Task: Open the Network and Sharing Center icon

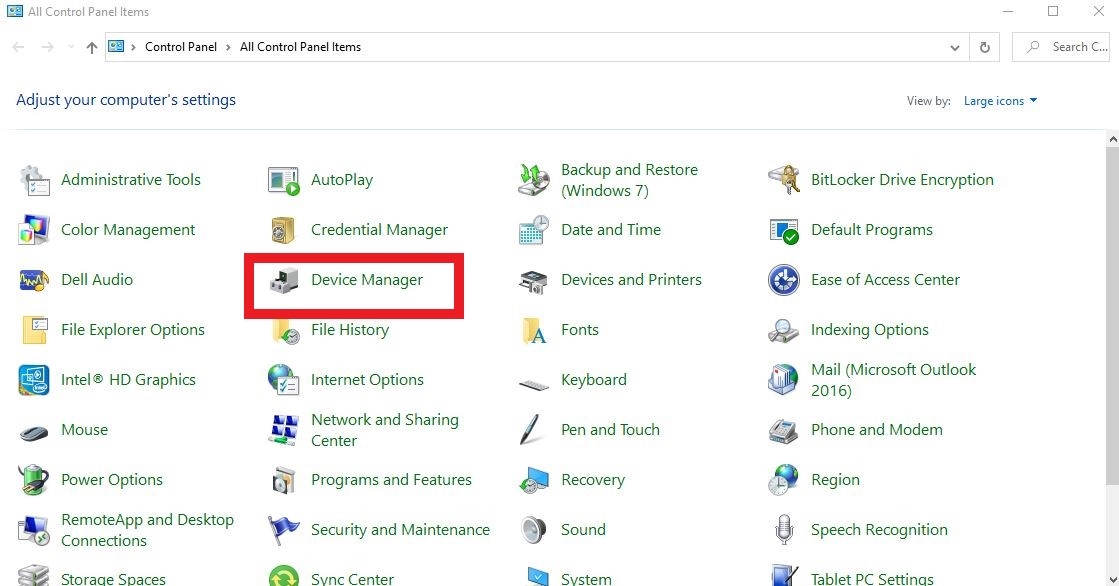Action: [284, 430]
